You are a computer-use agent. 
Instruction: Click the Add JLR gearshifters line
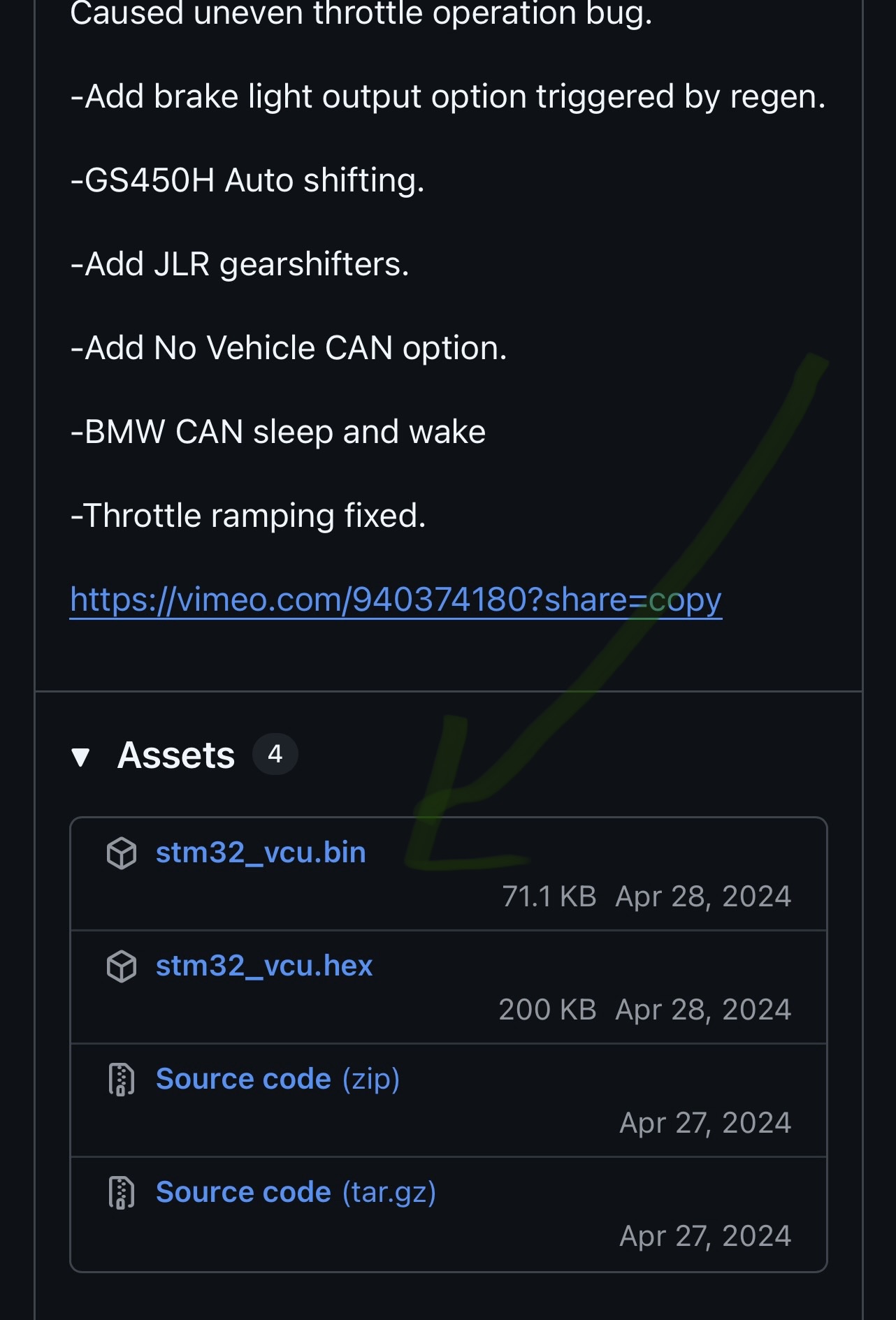[240, 264]
